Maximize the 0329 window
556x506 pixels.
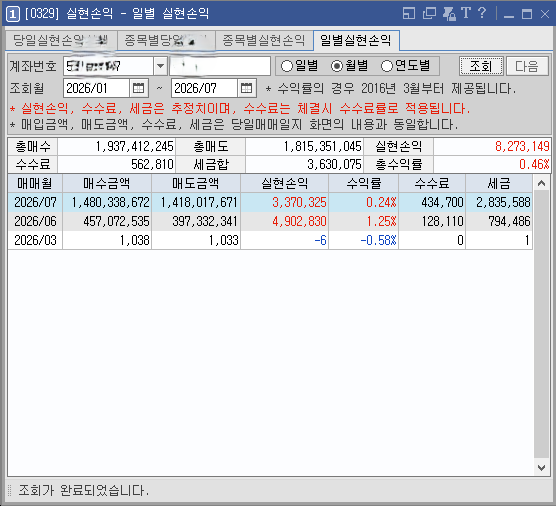tap(527, 14)
